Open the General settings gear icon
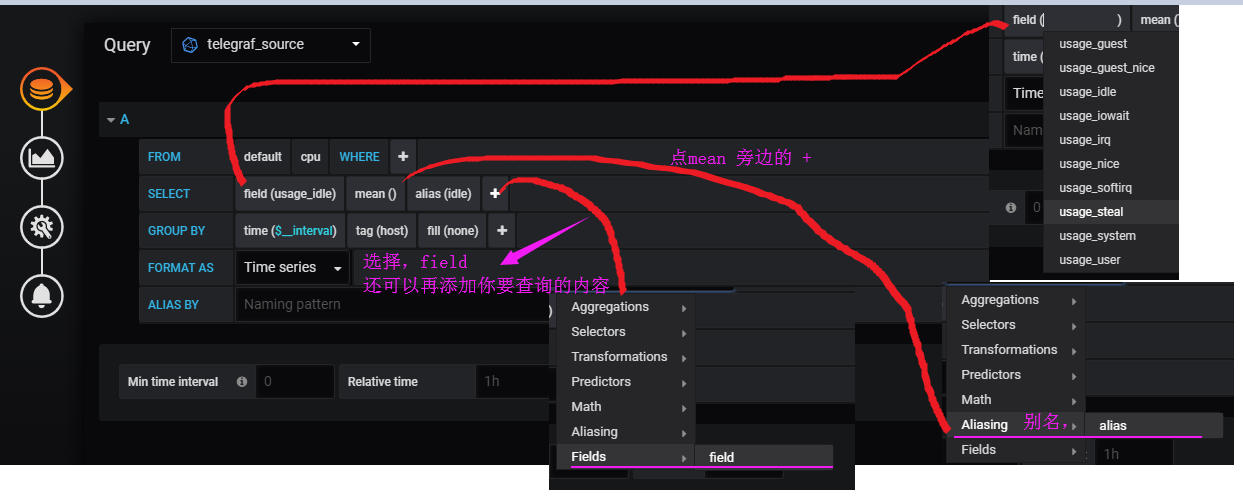 pyautogui.click(x=41, y=227)
